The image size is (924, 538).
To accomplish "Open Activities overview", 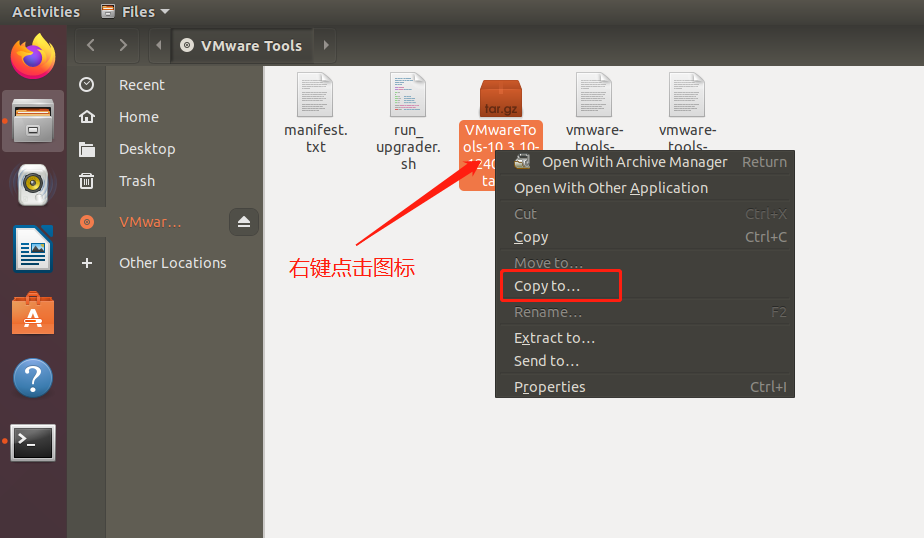I will click(46, 12).
